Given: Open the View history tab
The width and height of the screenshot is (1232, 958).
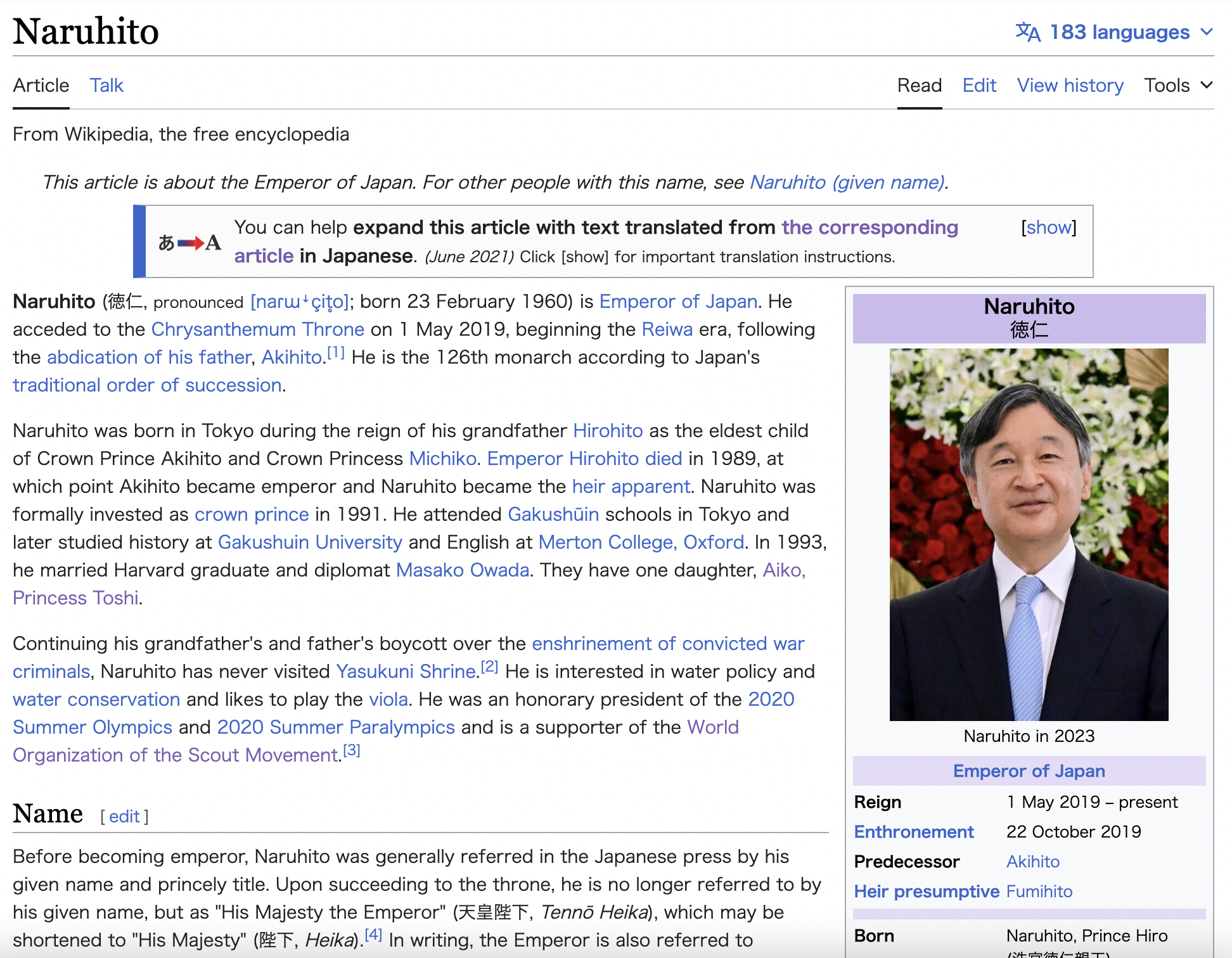Looking at the screenshot, I should point(1070,85).
